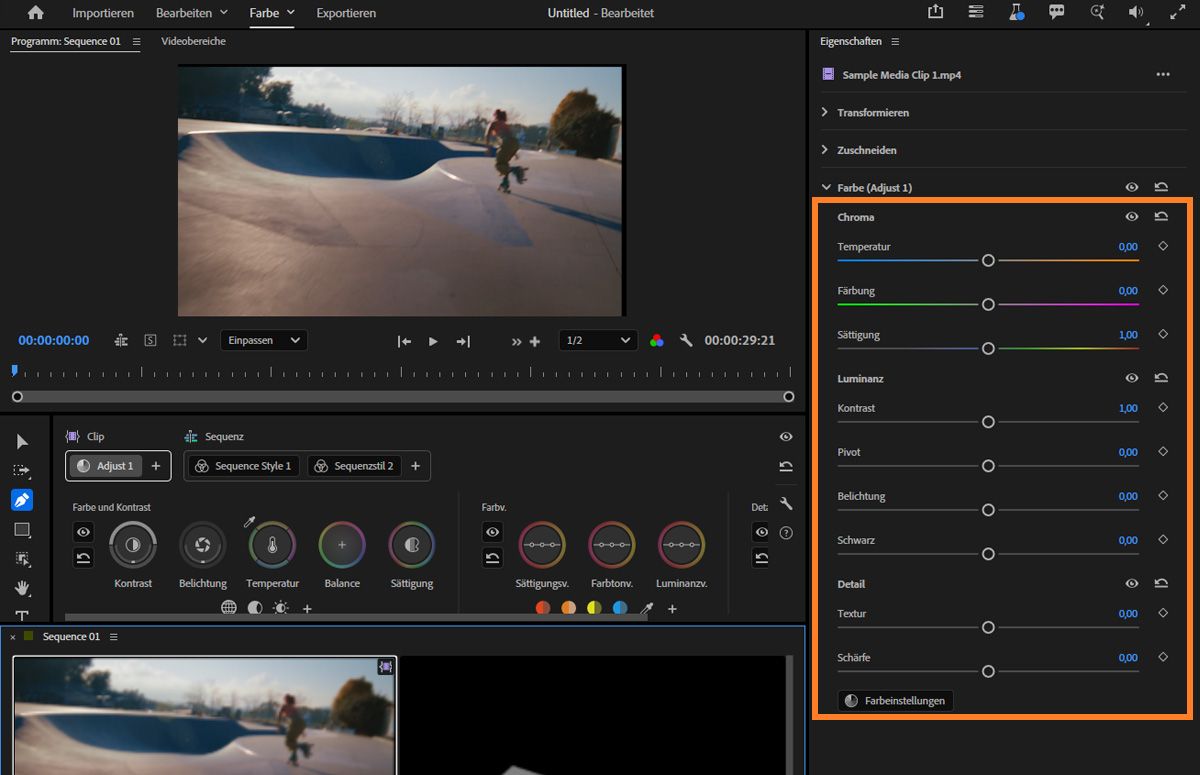This screenshot has width=1200, height=775.
Task: Select the Pen tool in the toolbar
Action: [x=22, y=499]
